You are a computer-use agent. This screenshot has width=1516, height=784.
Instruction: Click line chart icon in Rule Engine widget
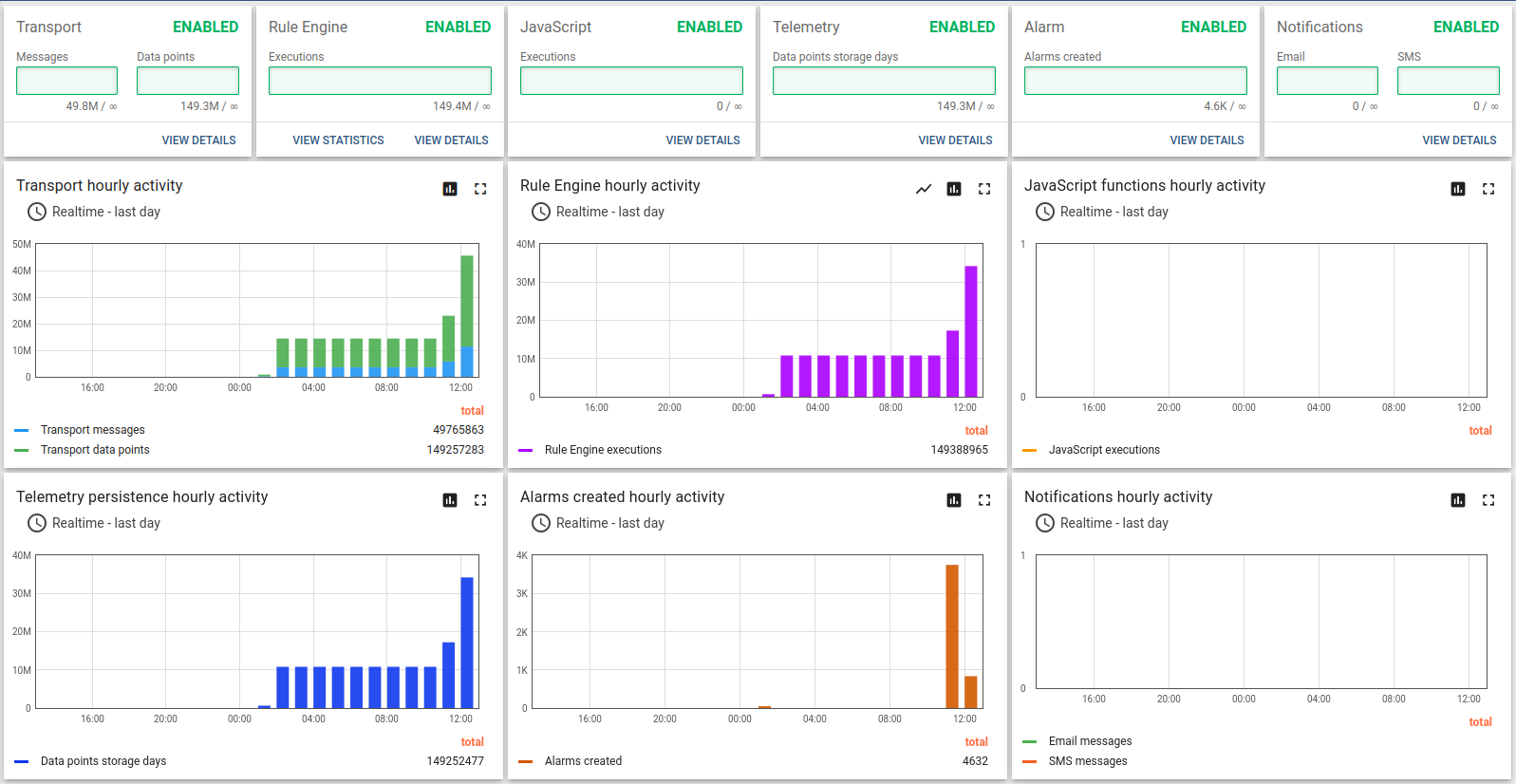pos(924,189)
